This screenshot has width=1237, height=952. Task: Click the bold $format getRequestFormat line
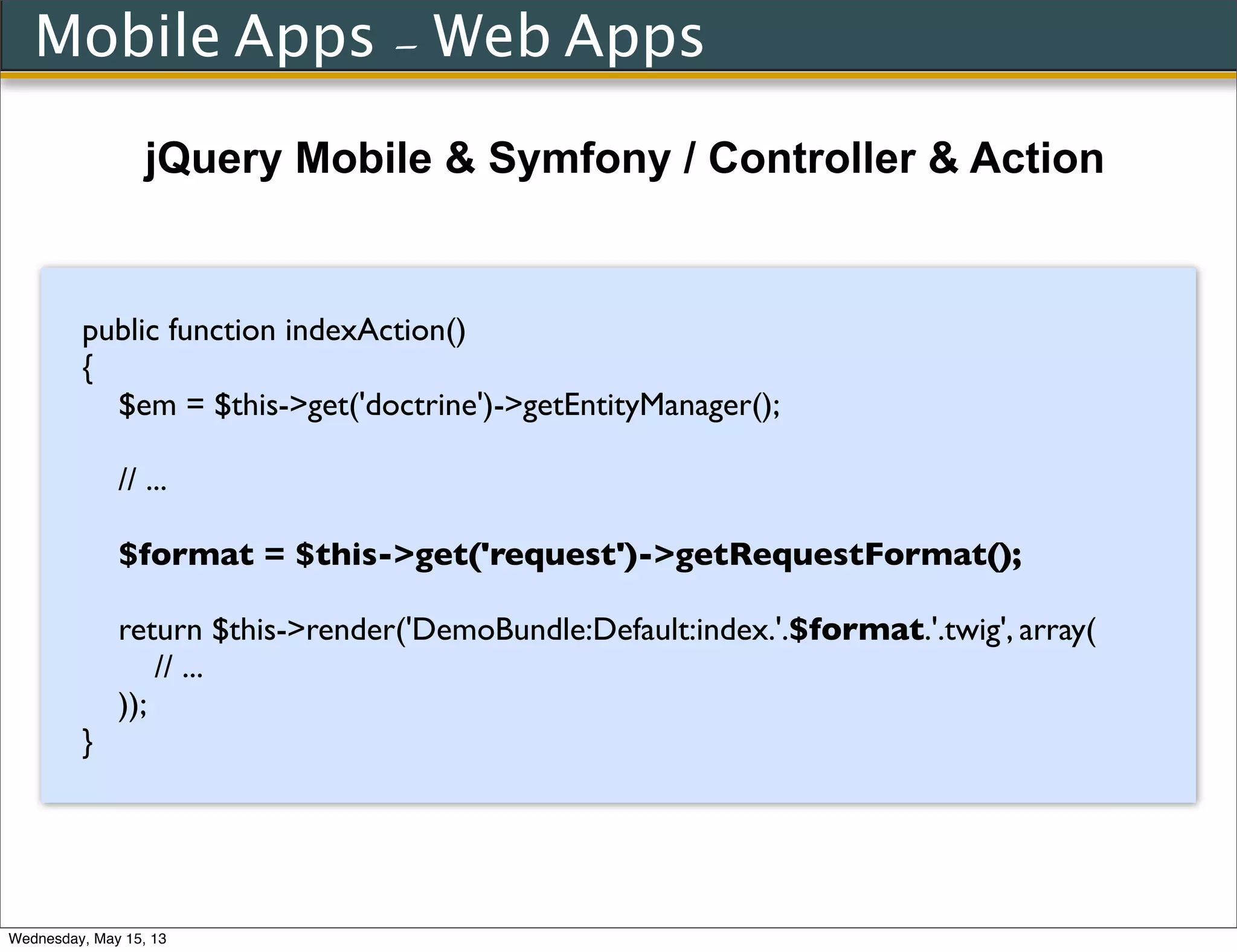570,554
